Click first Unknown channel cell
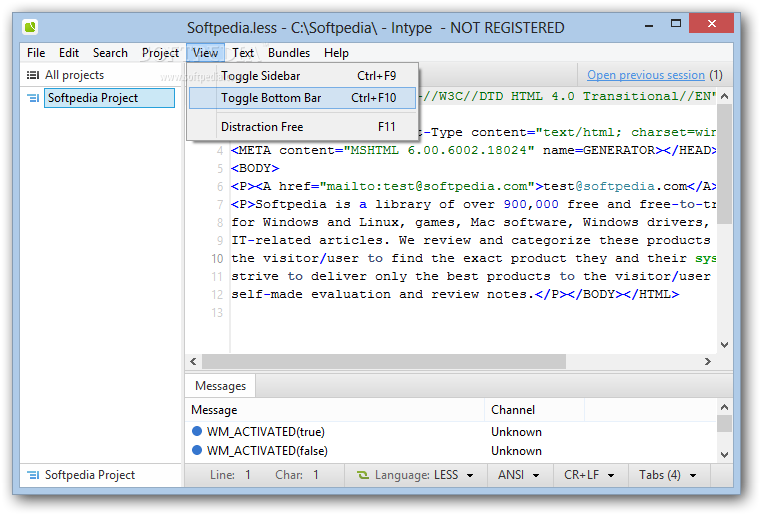Viewport: 761px width, 515px height. click(x=516, y=432)
